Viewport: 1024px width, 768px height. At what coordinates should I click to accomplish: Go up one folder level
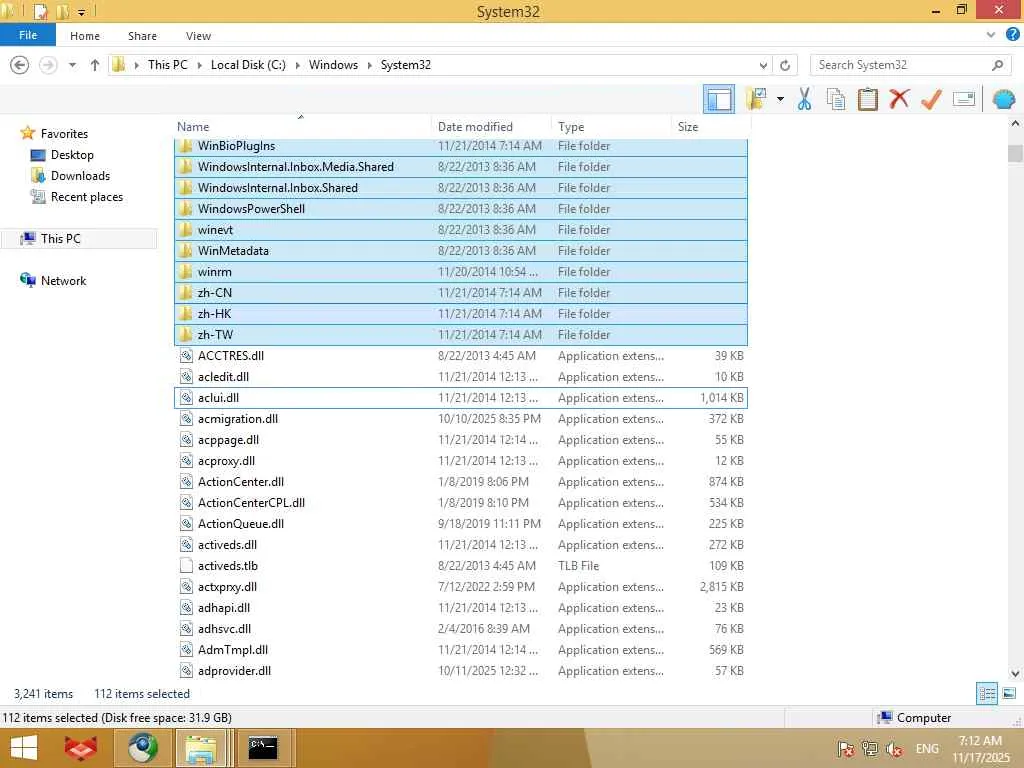coord(95,65)
